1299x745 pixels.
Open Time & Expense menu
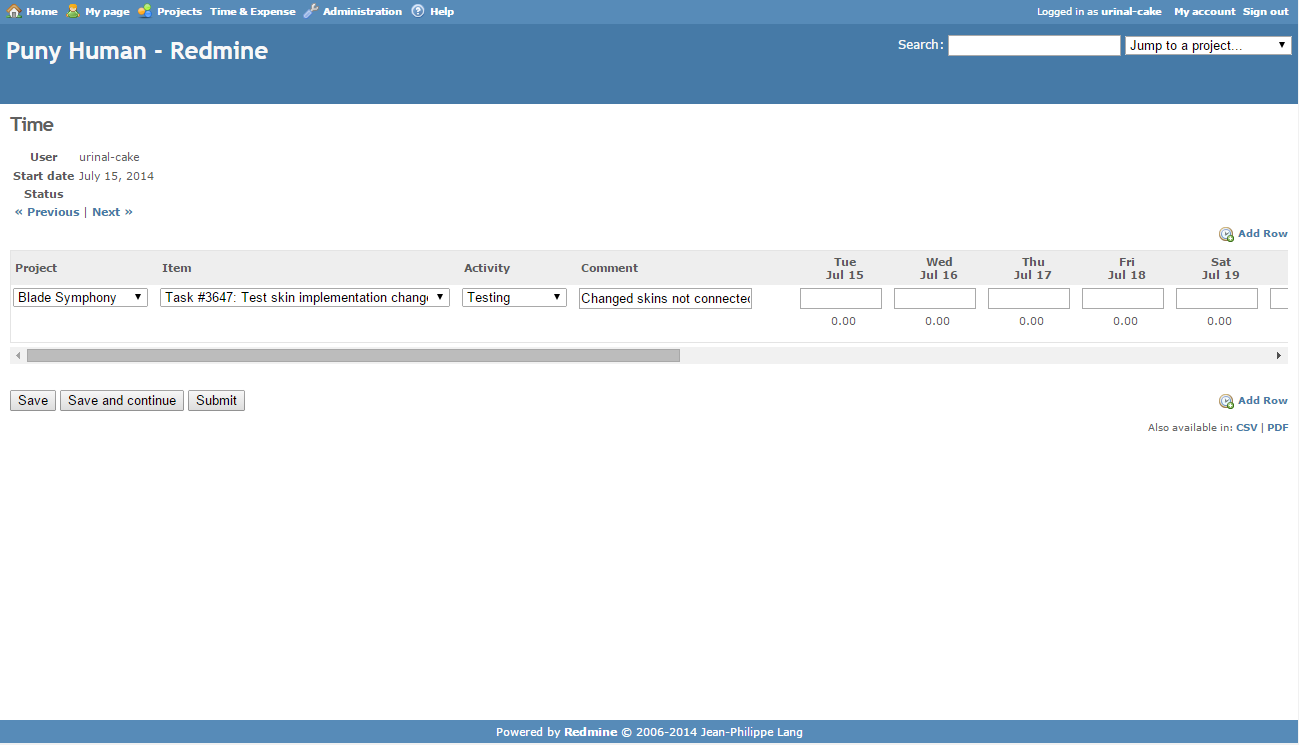(253, 12)
